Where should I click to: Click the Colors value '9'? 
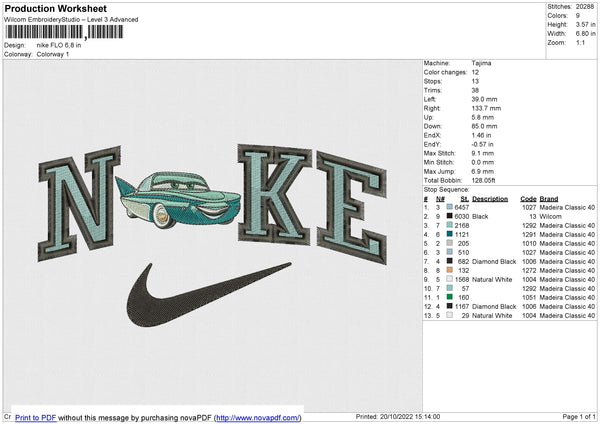578,16
